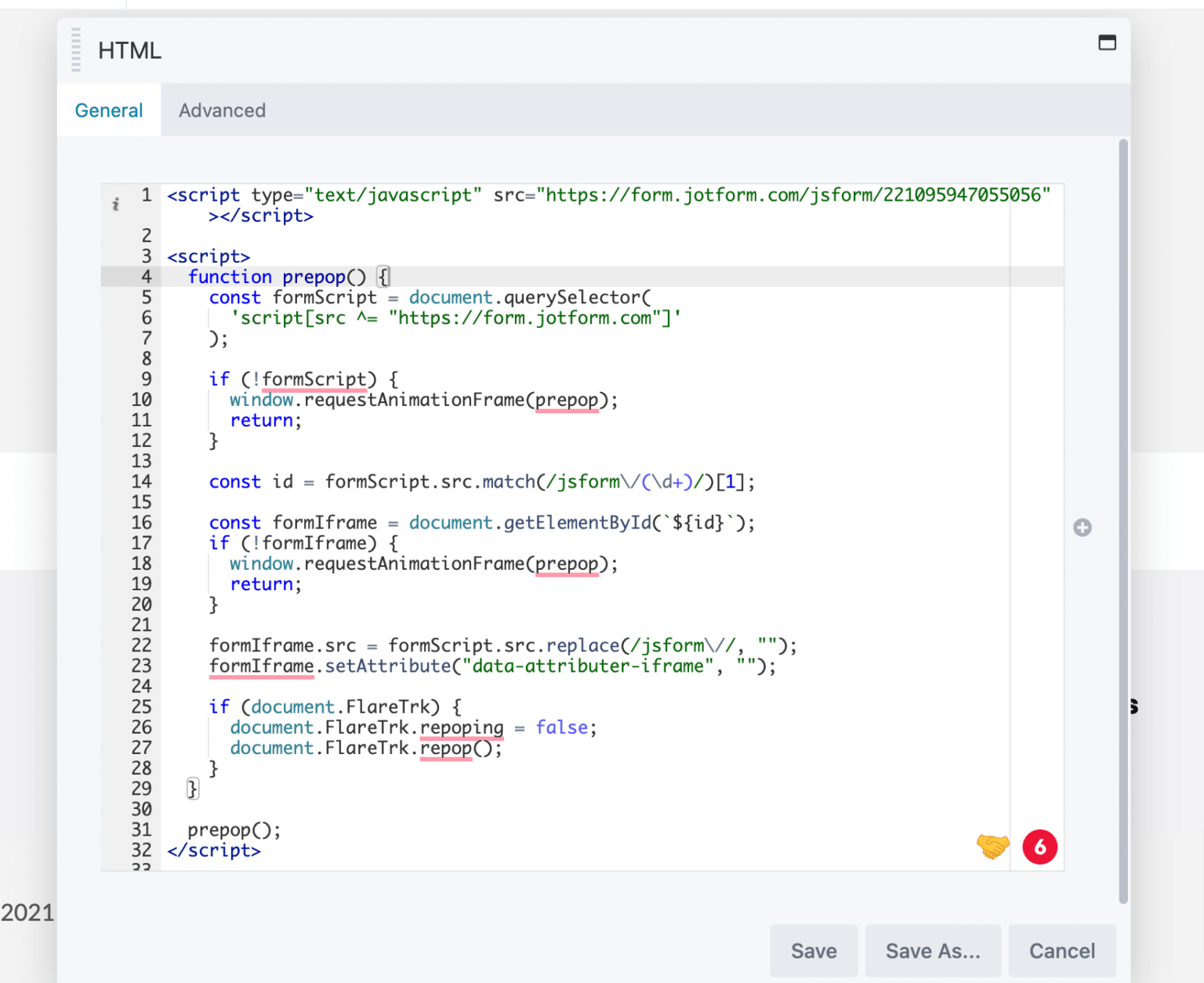Click the 'const formScript' declaration line
Screen dimensions: 1204x983
click(x=430, y=298)
